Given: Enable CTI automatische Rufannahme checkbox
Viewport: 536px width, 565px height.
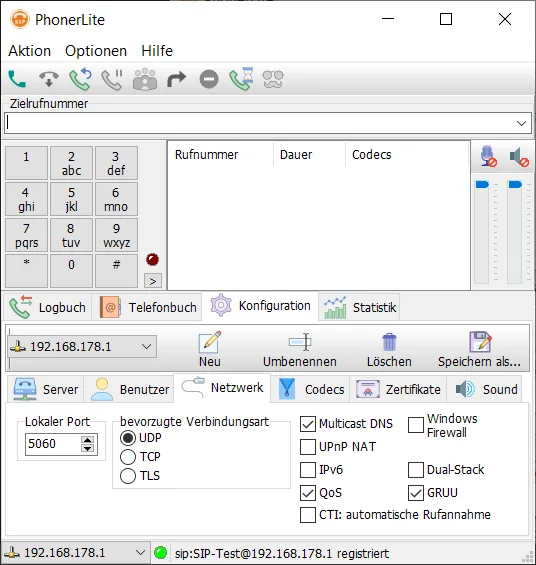Looking at the screenshot, I should (x=308, y=515).
